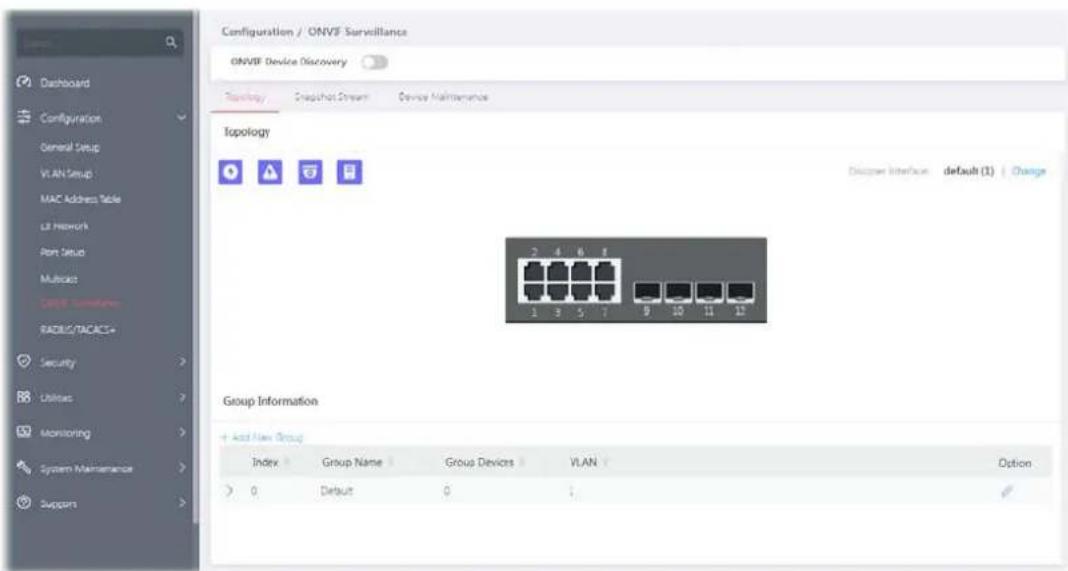Open Multicast in sidebar
Viewport: 1068px width, 571px height.
pyautogui.click(x=59, y=279)
